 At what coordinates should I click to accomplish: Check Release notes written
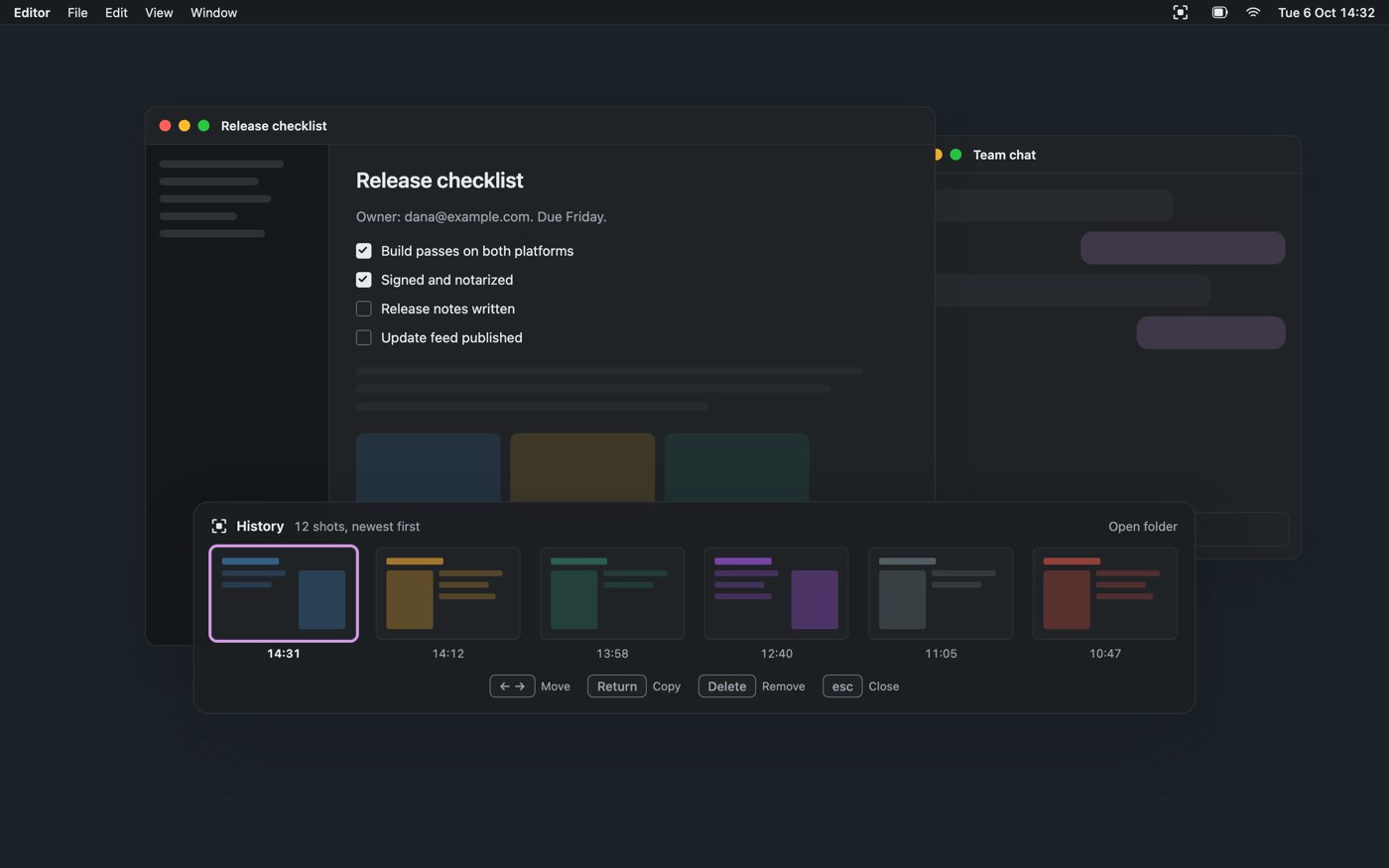(x=364, y=309)
